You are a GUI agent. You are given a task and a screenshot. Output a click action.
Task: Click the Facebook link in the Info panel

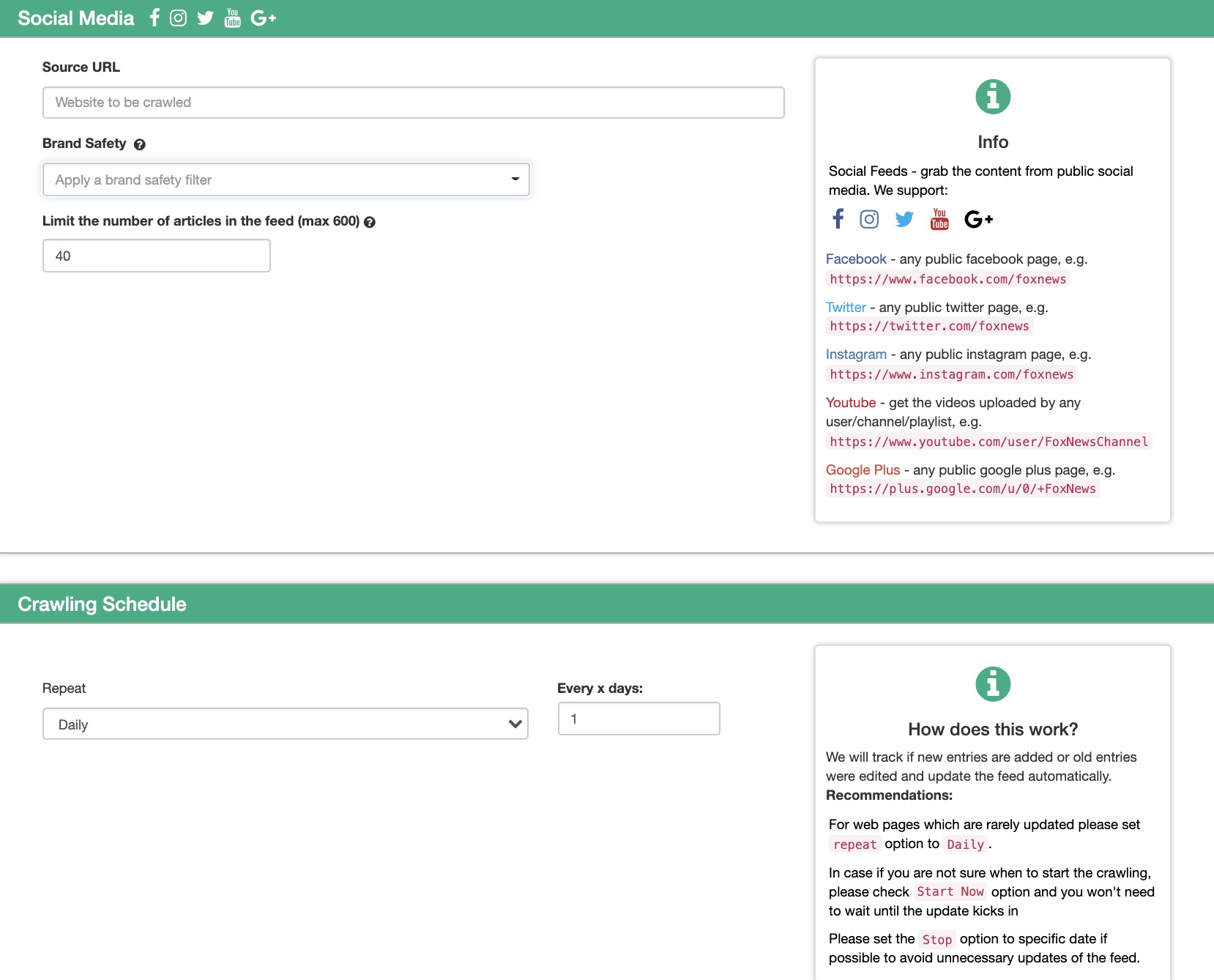tap(856, 259)
